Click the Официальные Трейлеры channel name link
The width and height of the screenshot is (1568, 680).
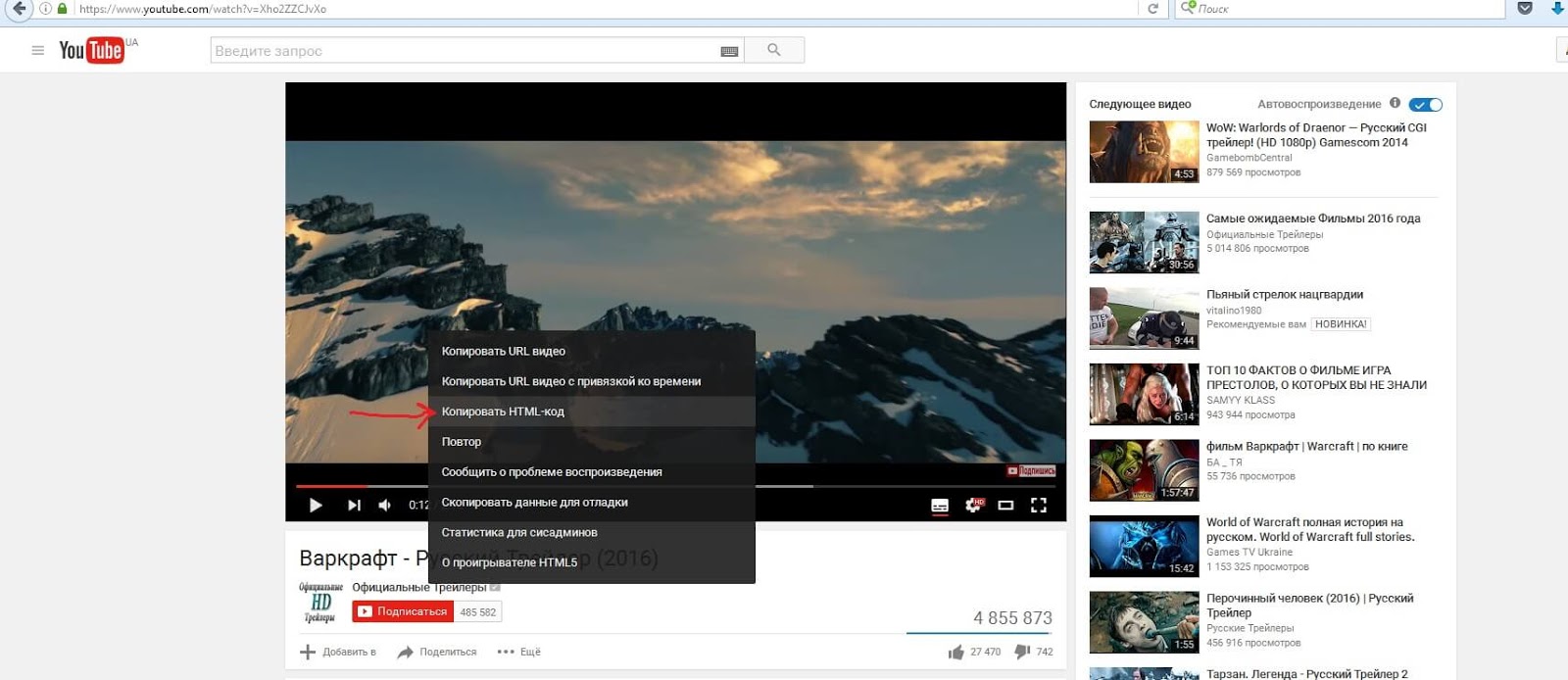(x=419, y=587)
